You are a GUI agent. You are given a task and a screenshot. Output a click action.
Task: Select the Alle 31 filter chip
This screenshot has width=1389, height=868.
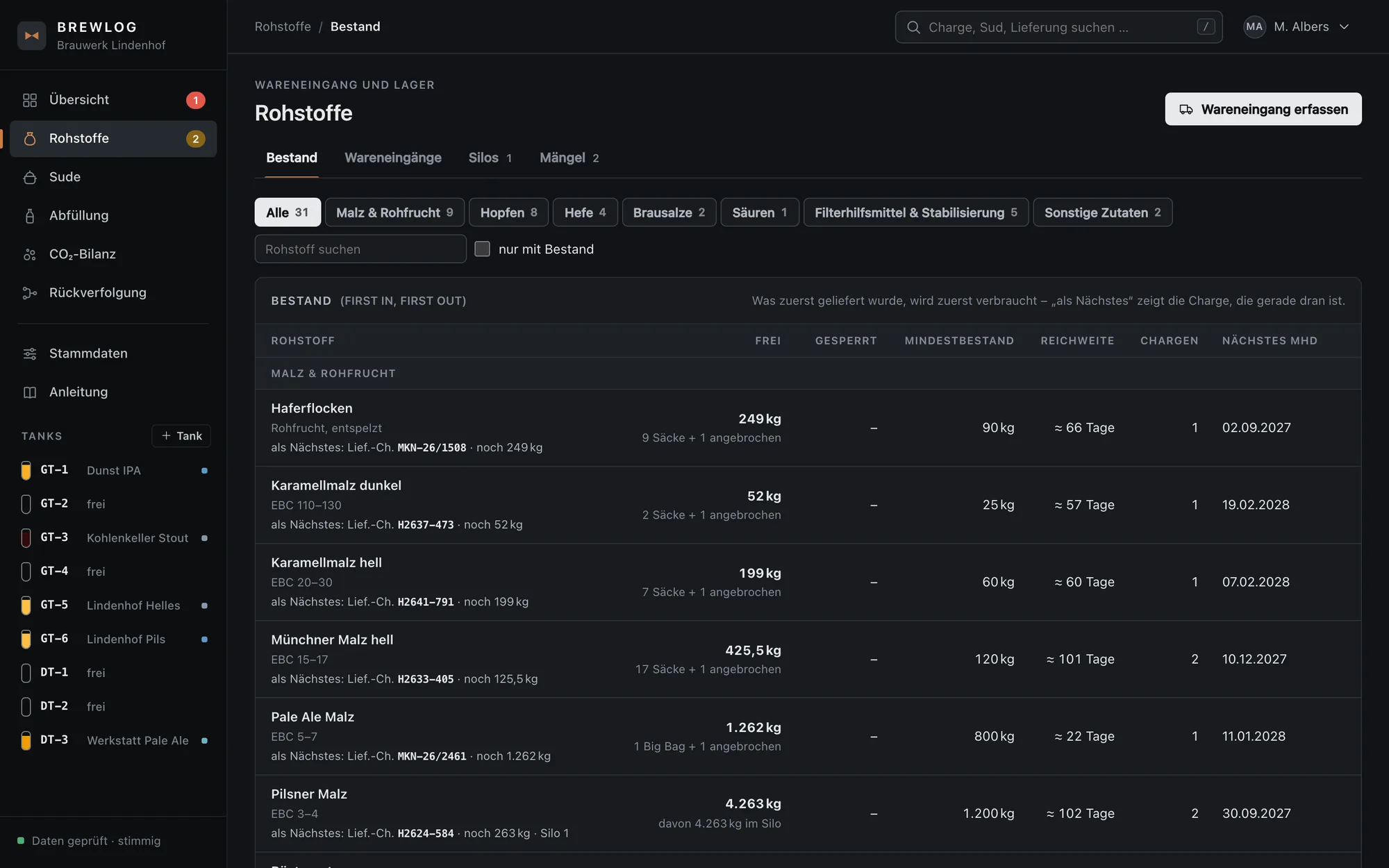pos(288,212)
